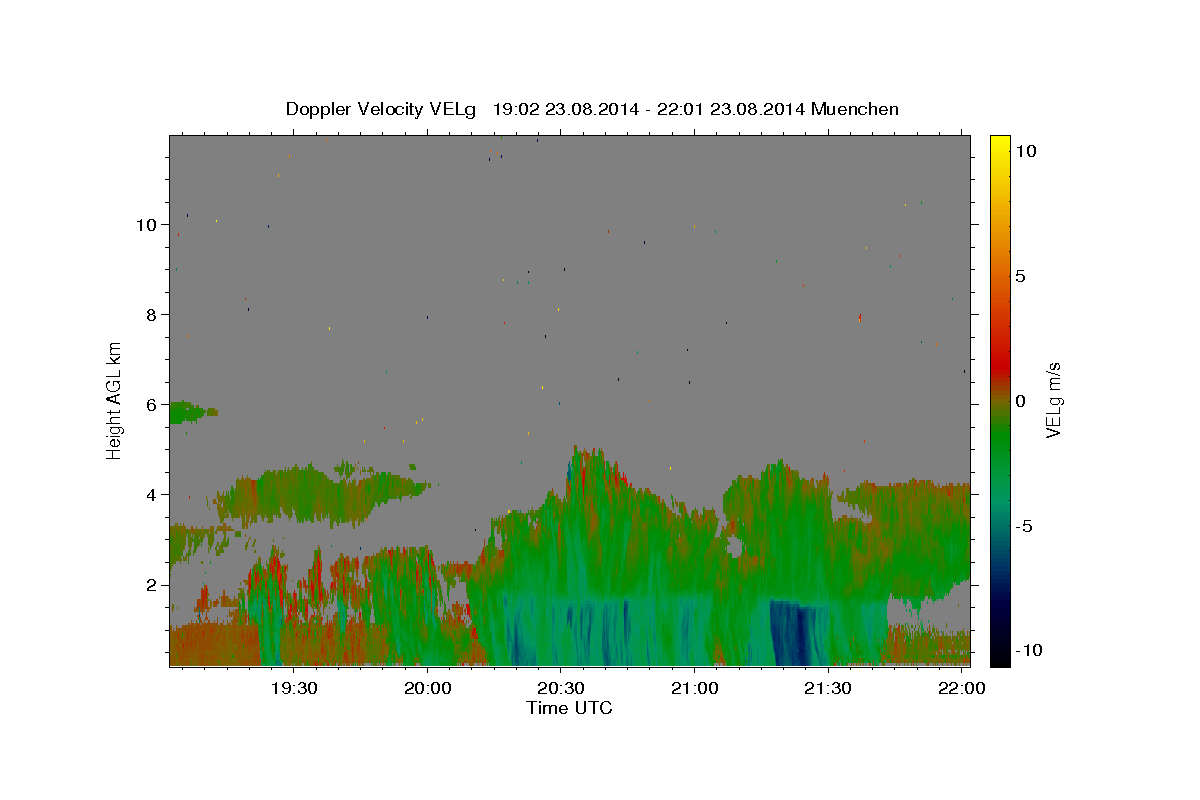
Task: Click the 'Time UTC' axis label
Action: pyautogui.click(x=569, y=708)
